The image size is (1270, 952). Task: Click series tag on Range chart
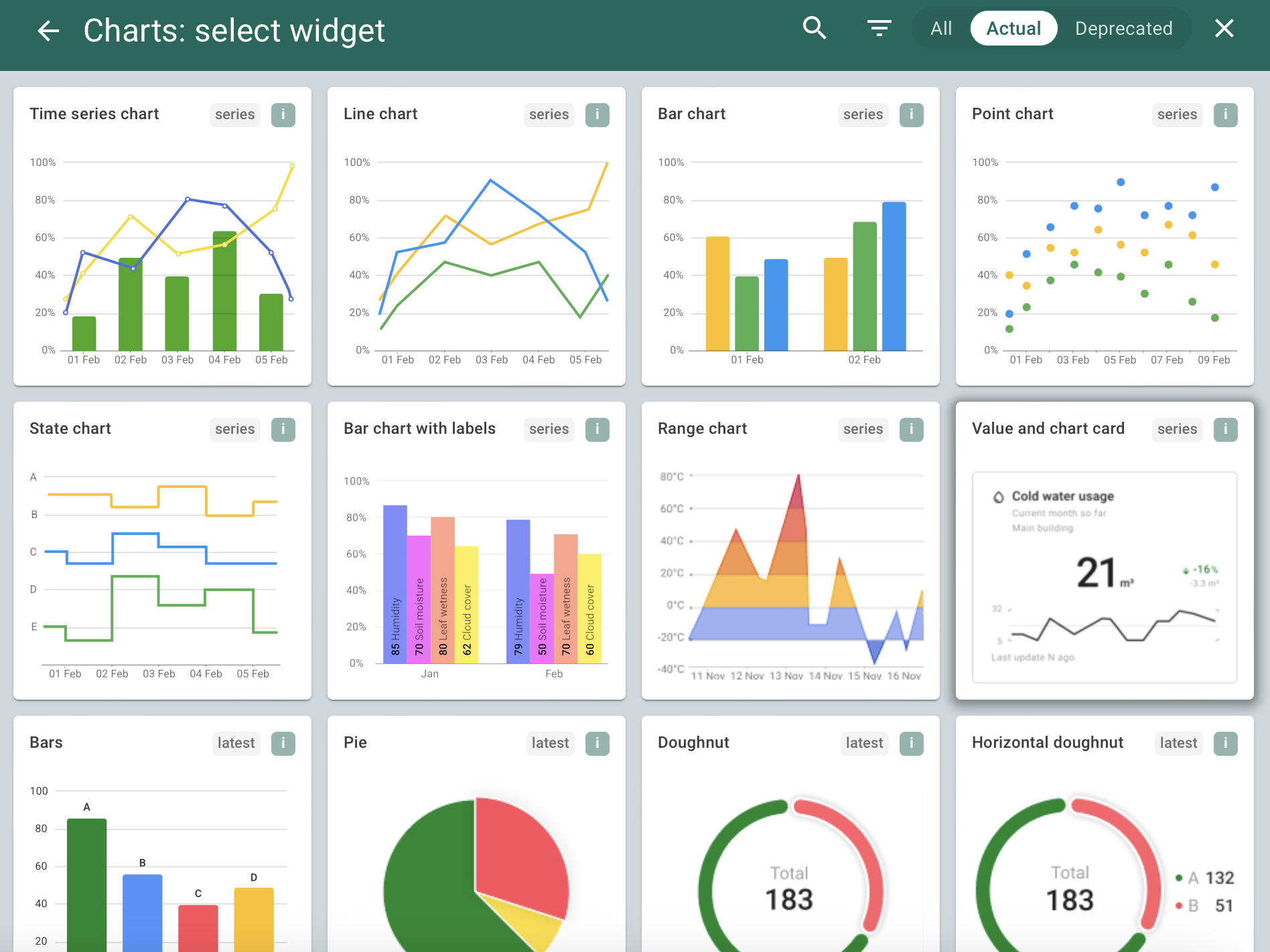[x=863, y=429]
